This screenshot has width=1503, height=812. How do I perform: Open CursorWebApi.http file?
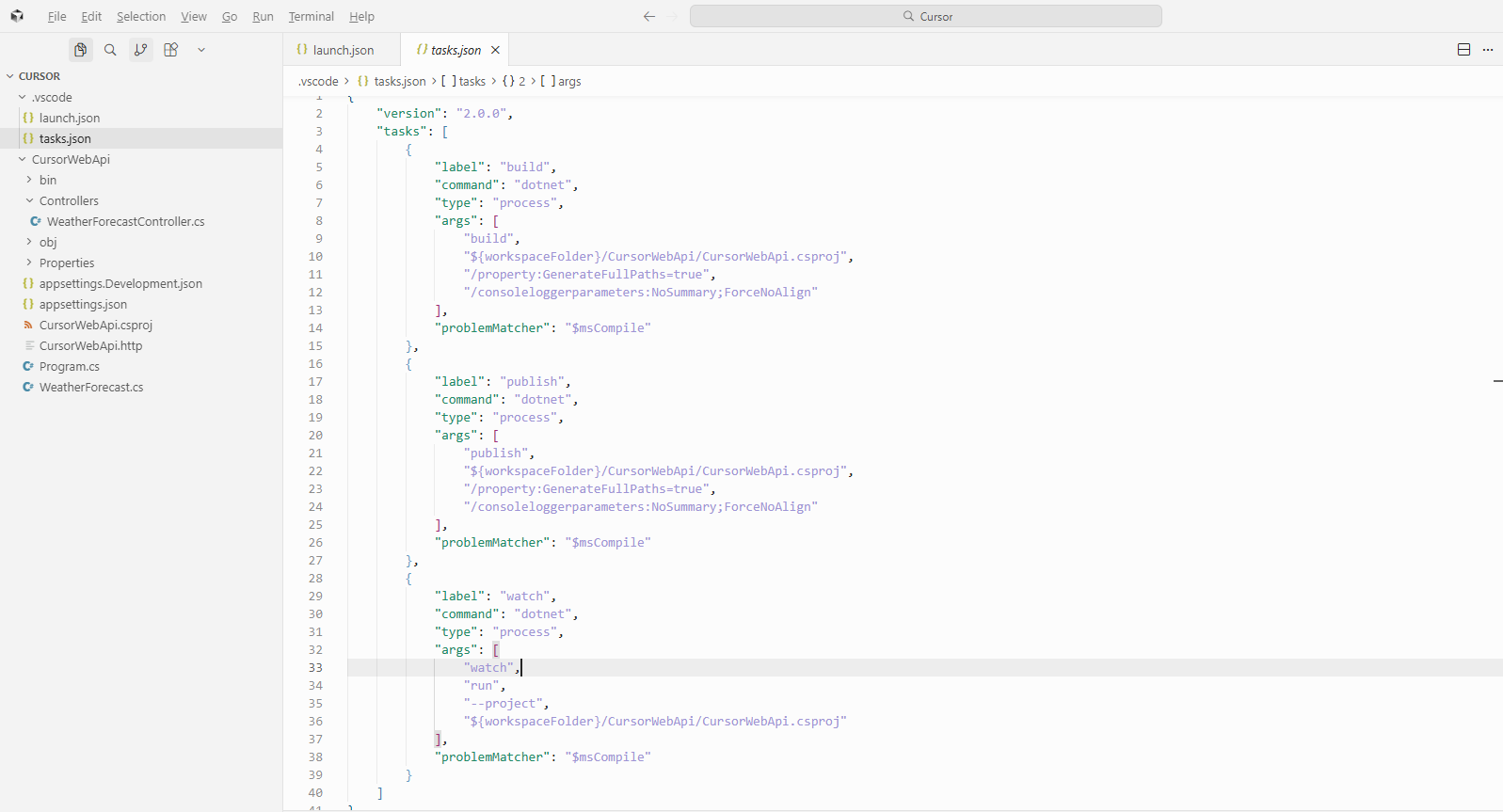pyautogui.click(x=141, y=345)
